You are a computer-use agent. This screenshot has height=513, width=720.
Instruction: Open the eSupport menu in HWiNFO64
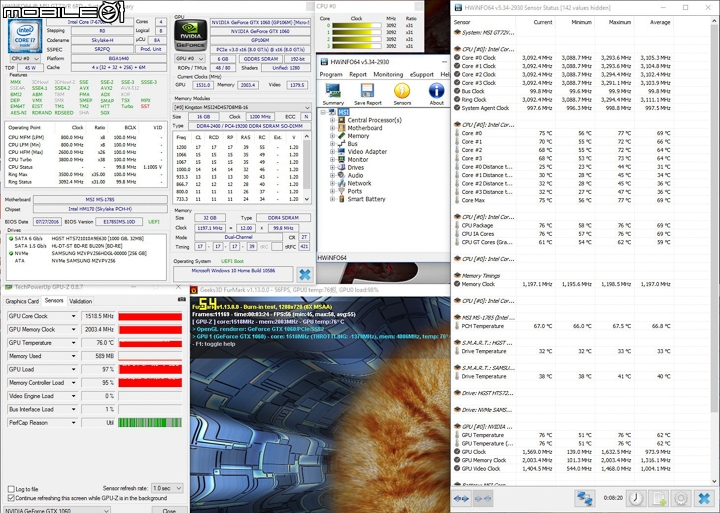pyautogui.click(x=422, y=74)
